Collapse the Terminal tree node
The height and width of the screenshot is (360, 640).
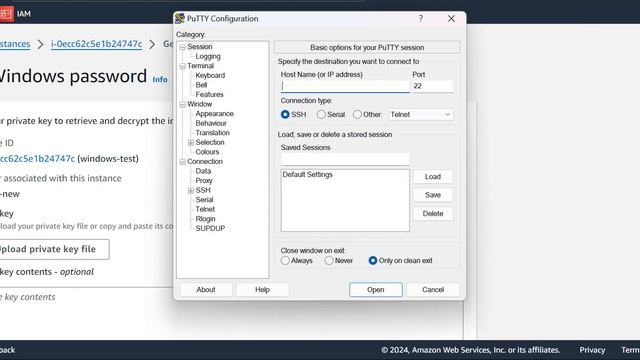click(182, 66)
